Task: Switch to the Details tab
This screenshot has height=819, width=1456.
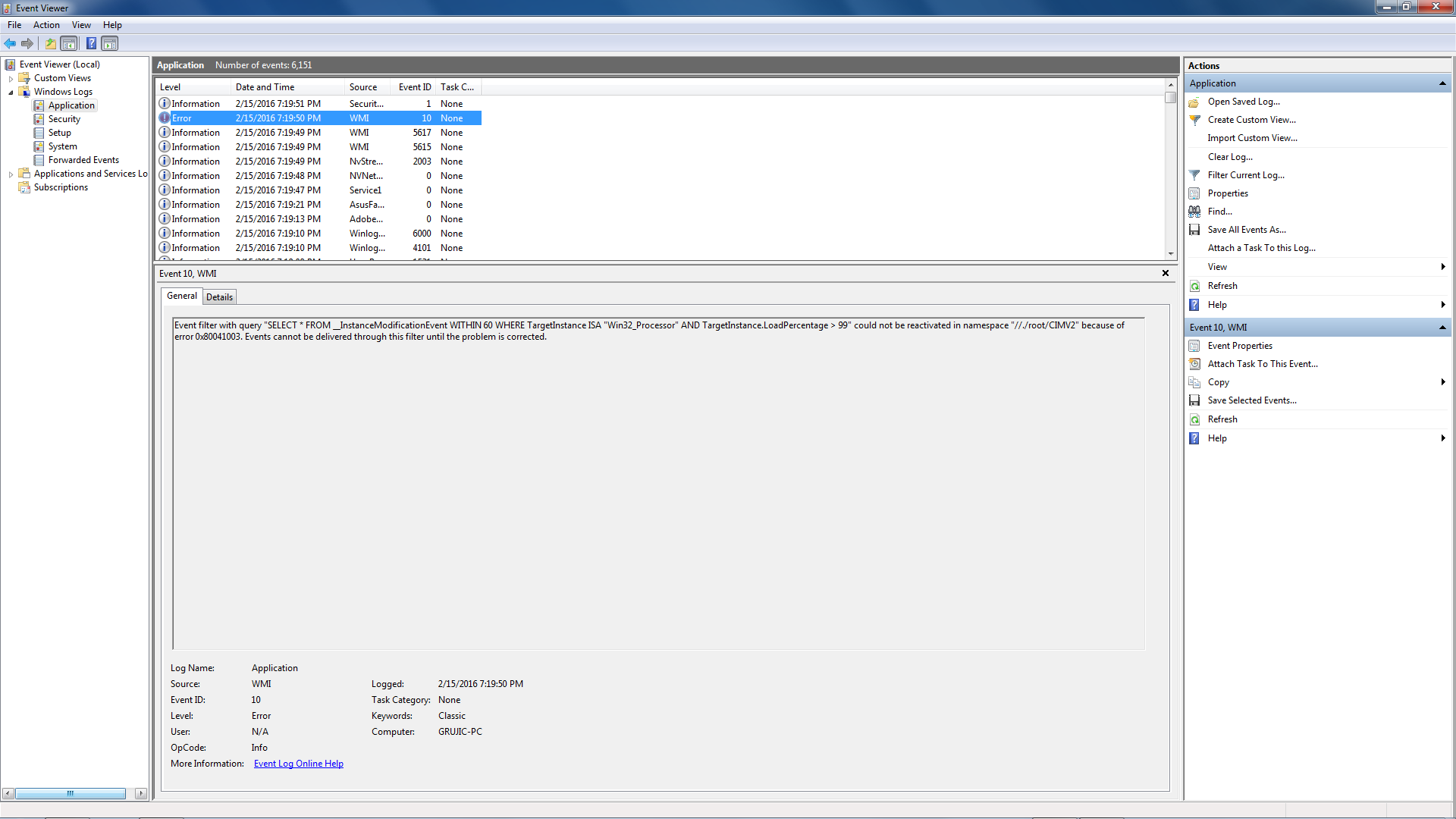Action: (219, 297)
